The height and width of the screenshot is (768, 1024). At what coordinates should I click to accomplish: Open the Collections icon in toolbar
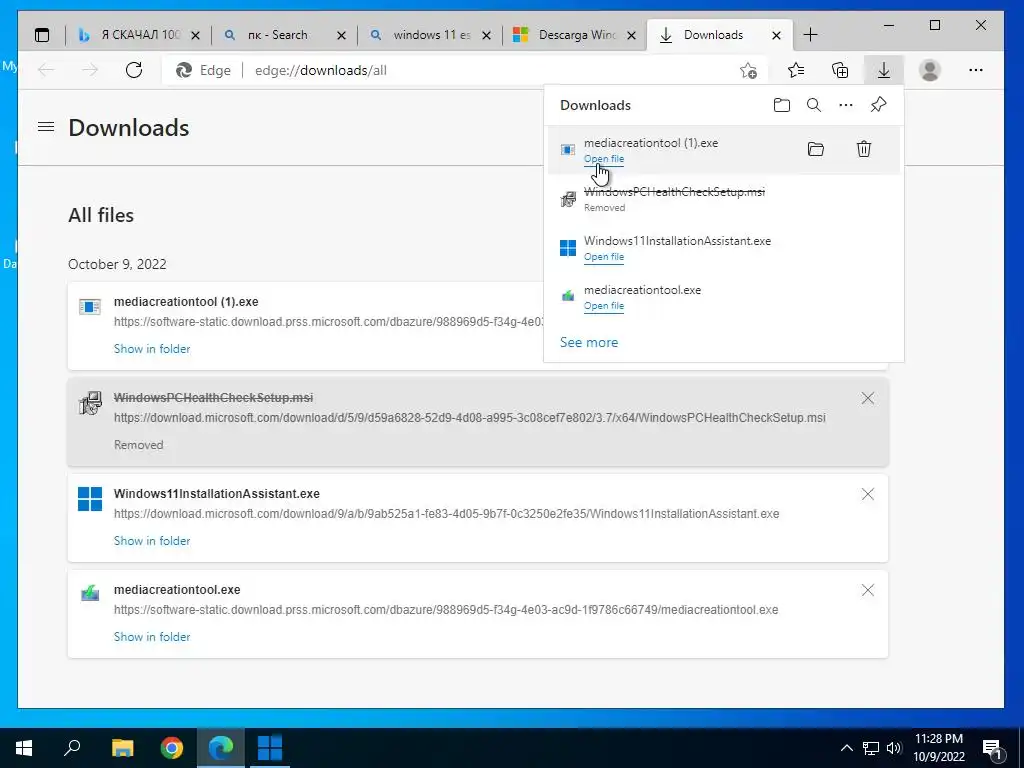coord(840,70)
